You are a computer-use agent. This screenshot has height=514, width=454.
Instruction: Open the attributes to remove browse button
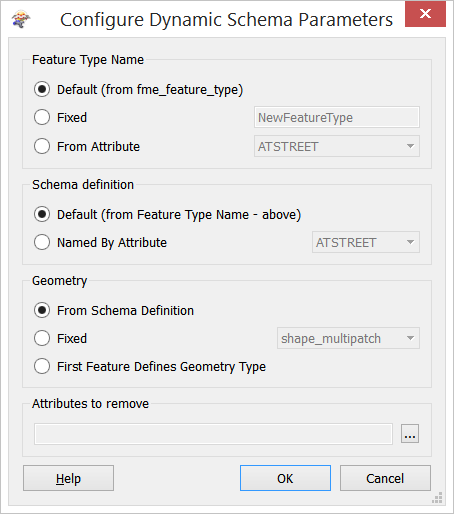click(x=410, y=434)
